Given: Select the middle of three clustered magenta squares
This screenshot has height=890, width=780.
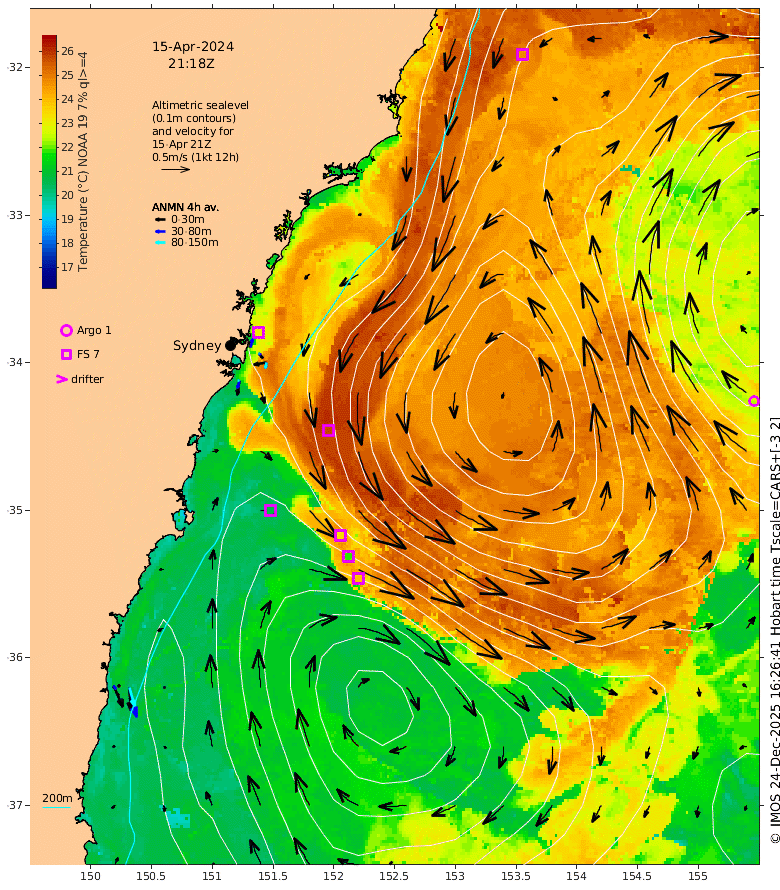Looking at the screenshot, I should pos(349,556).
